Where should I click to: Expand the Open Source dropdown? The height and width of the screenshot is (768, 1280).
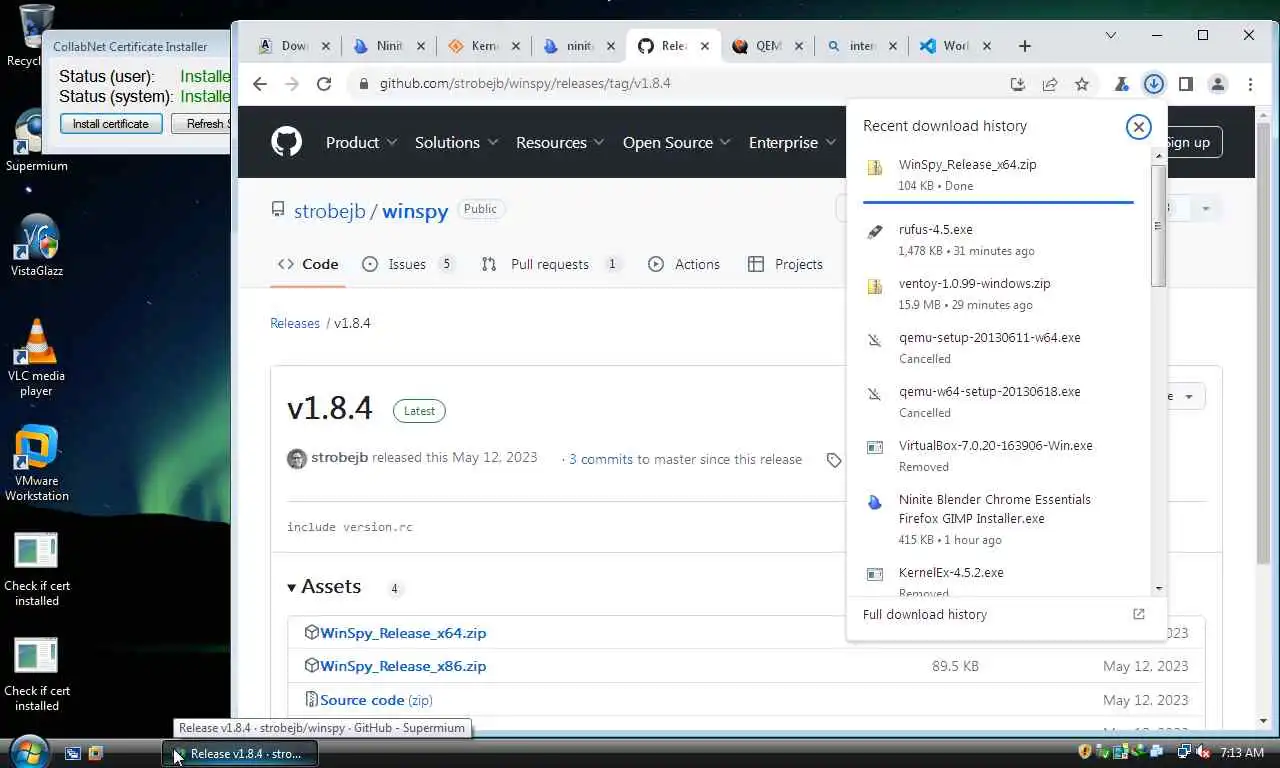[676, 143]
